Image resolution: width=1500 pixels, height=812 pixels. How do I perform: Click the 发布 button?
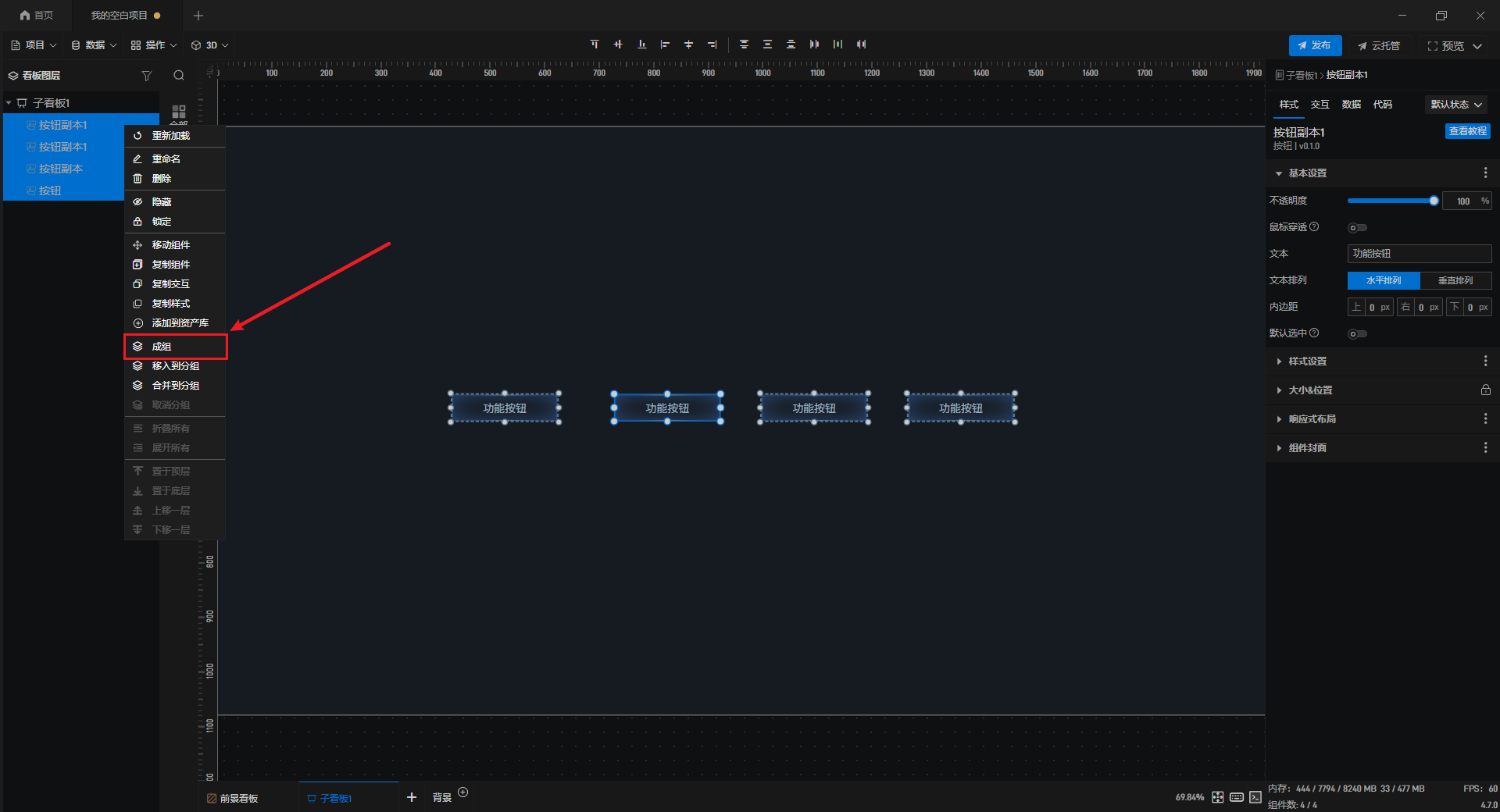click(1315, 45)
